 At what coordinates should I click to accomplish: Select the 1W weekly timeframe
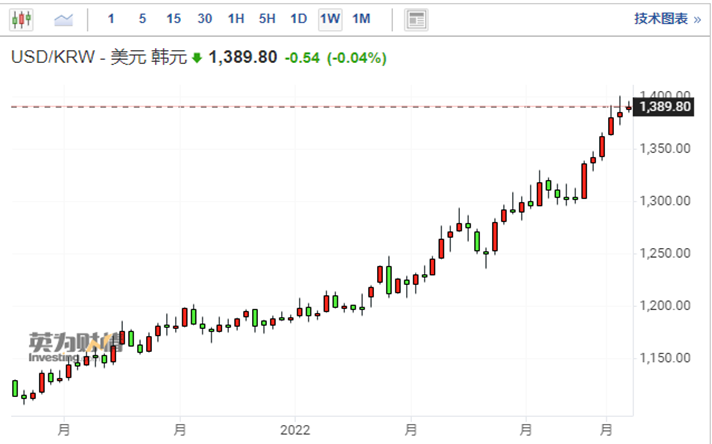click(x=329, y=19)
